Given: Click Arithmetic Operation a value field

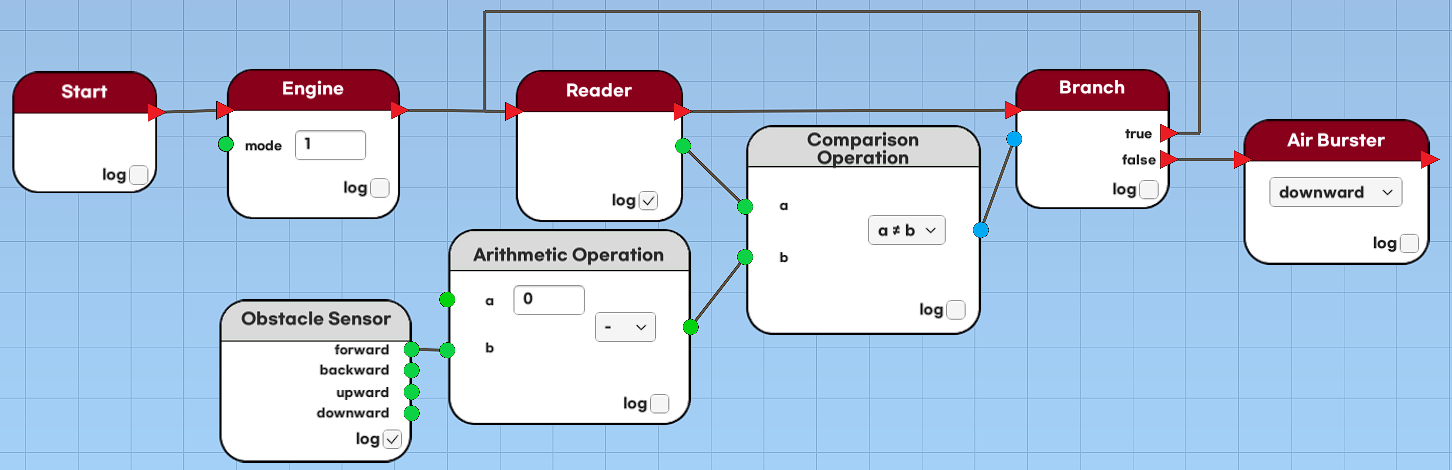Looking at the screenshot, I should click(548, 300).
